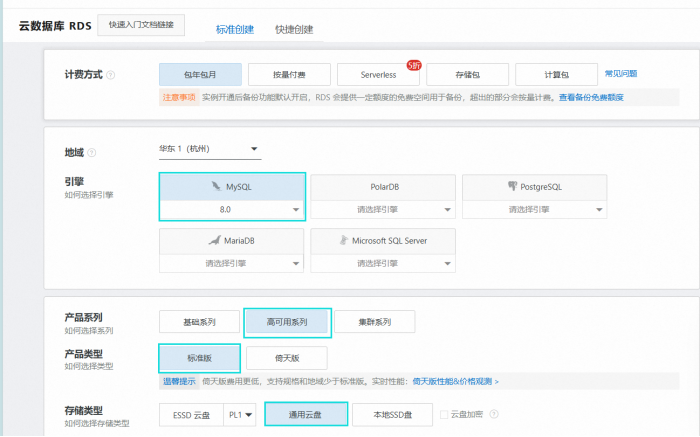Select 本地SSD盘 storage type

pyautogui.click(x=392, y=415)
